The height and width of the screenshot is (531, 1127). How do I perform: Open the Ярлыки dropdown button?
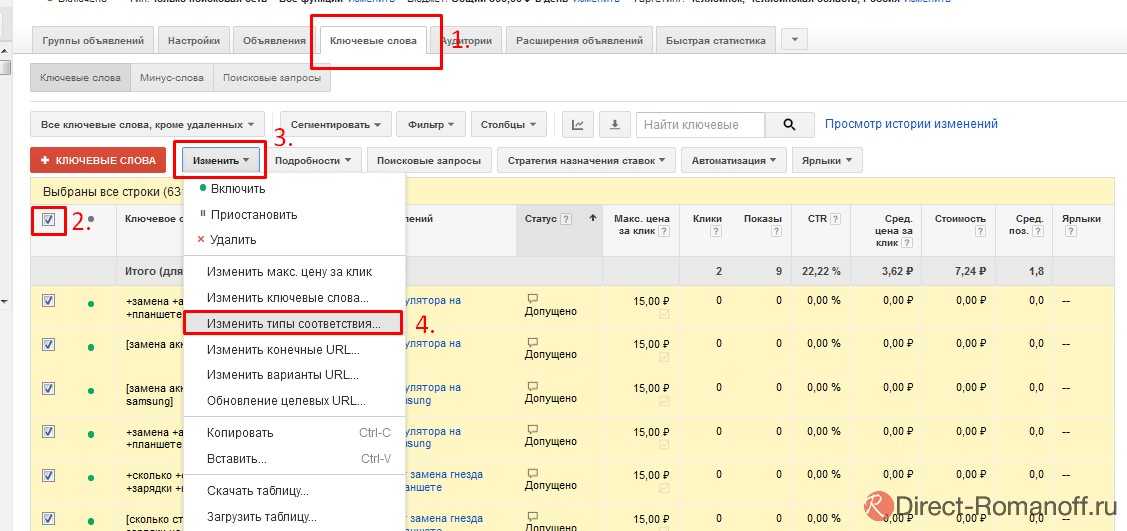827,160
